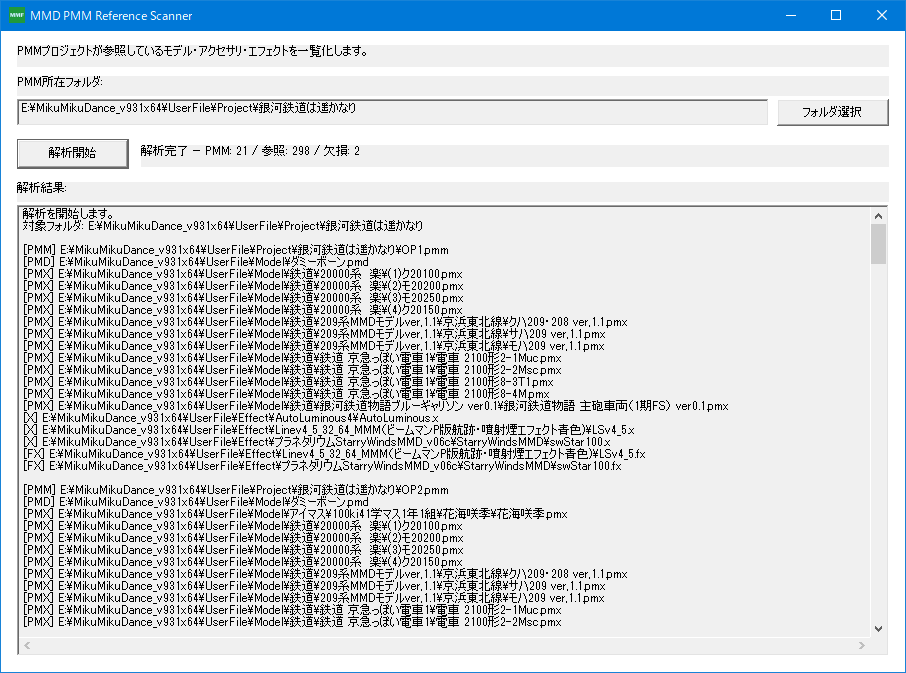This screenshot has width=906, height=673.
Task: Click the vertical scrollbar down arrow
Action: click(x=878, y=629)
